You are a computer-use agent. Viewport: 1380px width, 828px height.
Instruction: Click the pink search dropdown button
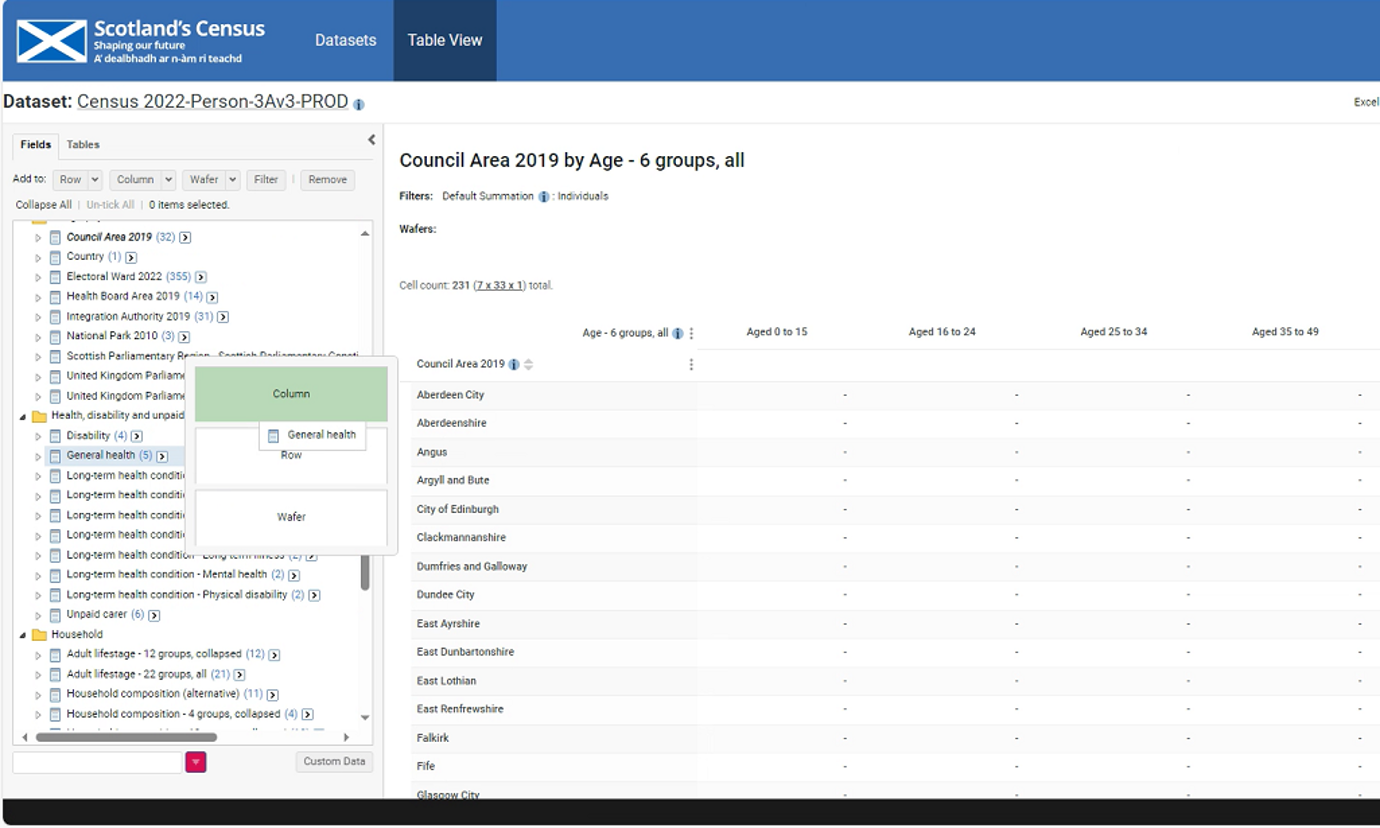(195, 762)
